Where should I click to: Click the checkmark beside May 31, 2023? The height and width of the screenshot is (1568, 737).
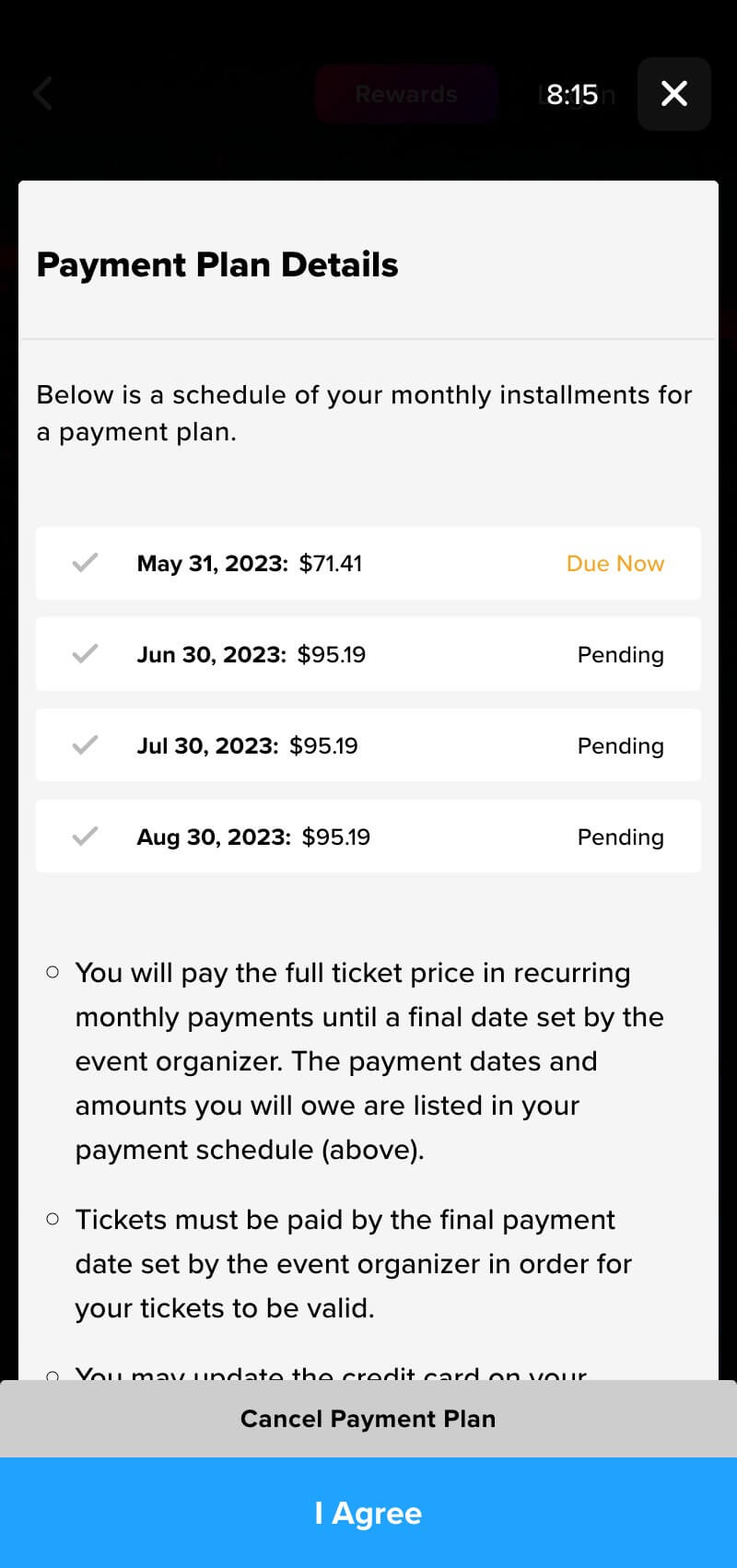[85, 563]
